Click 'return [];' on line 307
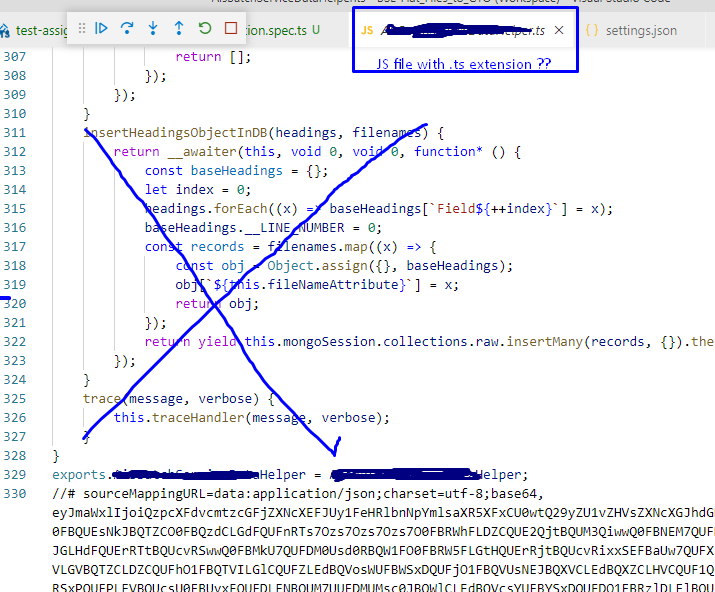The width and height of the screenshot is (715, 592). [213, 57]
